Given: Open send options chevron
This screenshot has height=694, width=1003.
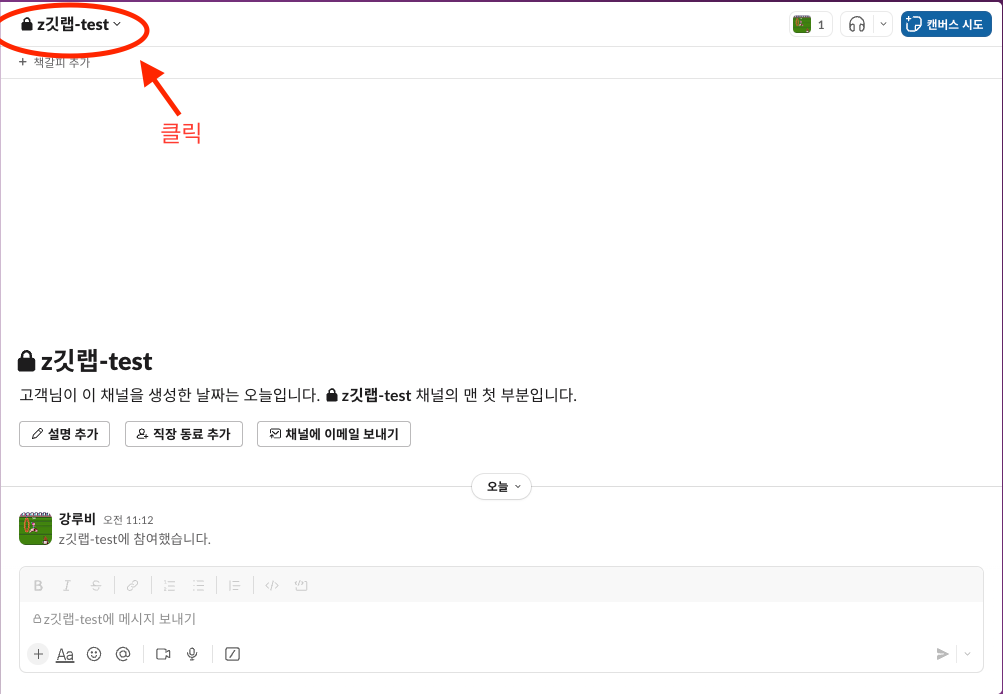Looking at the screenshot, I should pyautogui.click(x=967, y=654).
